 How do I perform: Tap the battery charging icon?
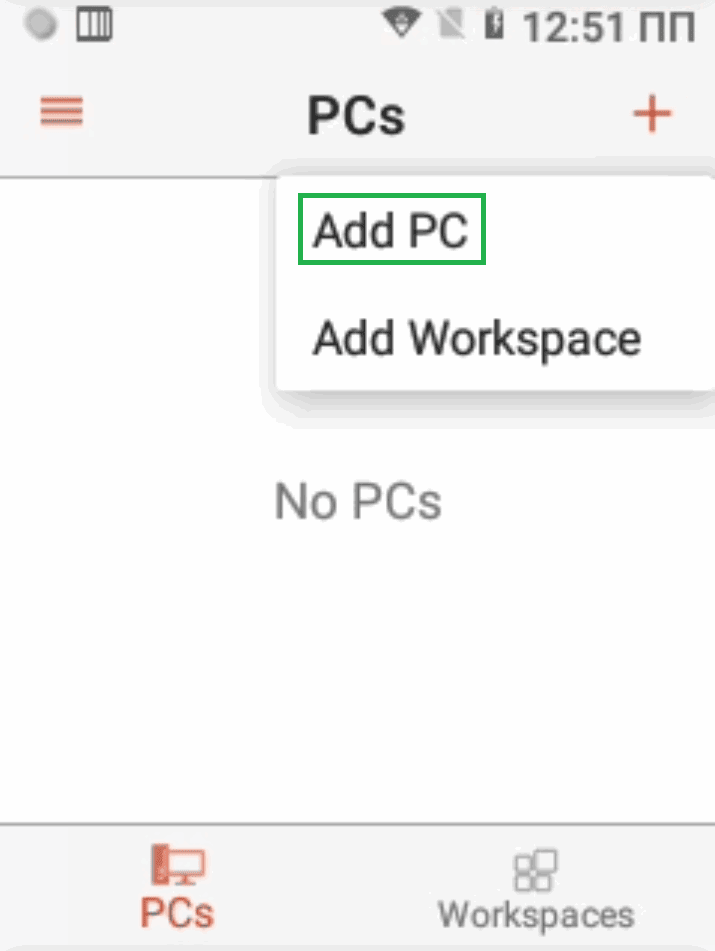tap(493, 26)
